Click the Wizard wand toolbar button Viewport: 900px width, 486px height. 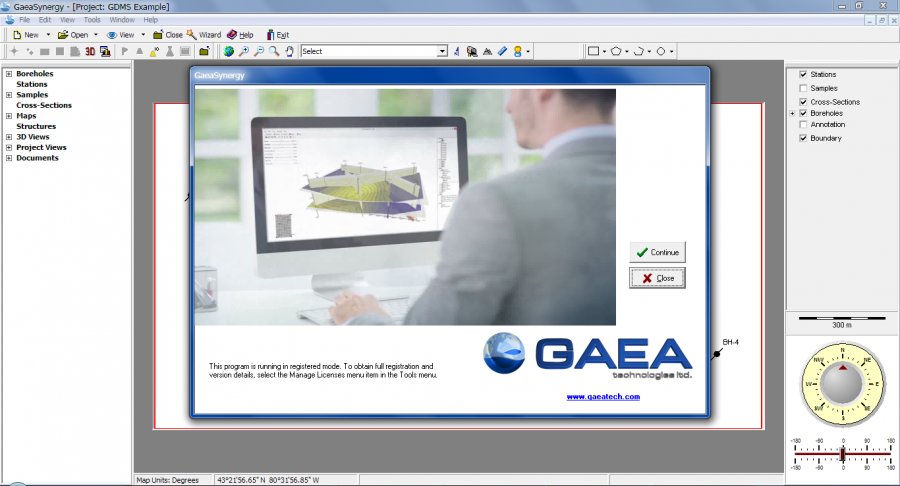(x=204, y=35)
